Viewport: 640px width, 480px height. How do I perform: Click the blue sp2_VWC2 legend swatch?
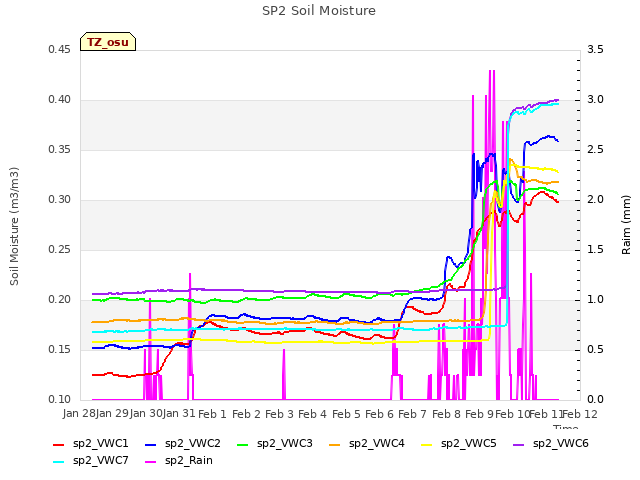[151, 444]
